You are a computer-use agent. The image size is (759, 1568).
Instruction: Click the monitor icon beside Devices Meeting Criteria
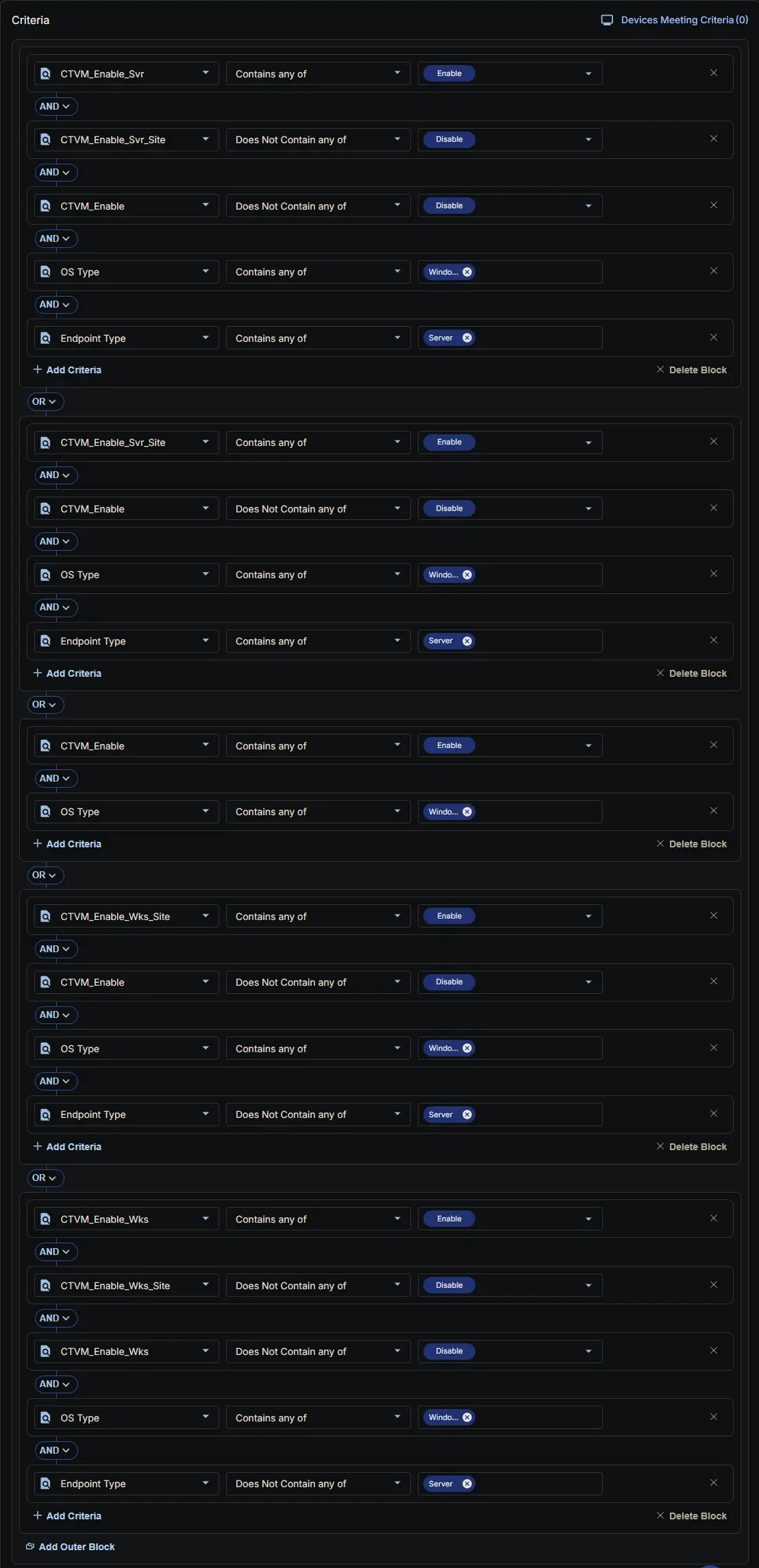click(x=607, y=20)
